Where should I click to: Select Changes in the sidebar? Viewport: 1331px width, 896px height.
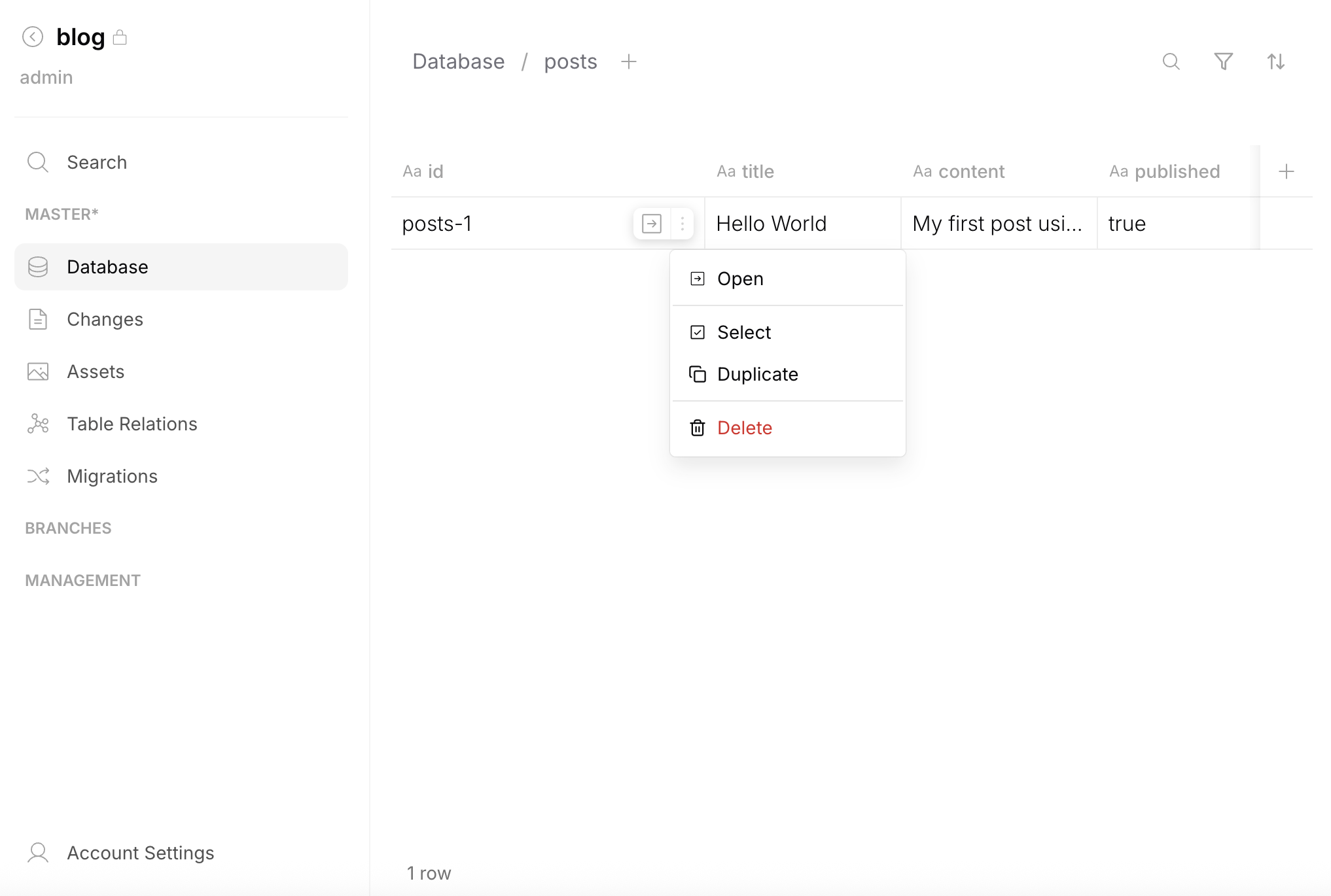pos(105,319)
